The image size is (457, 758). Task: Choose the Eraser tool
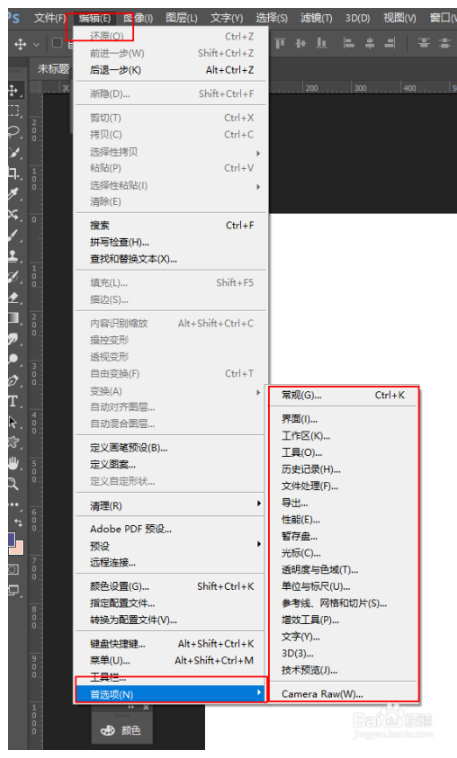click(x=14, y=297)
